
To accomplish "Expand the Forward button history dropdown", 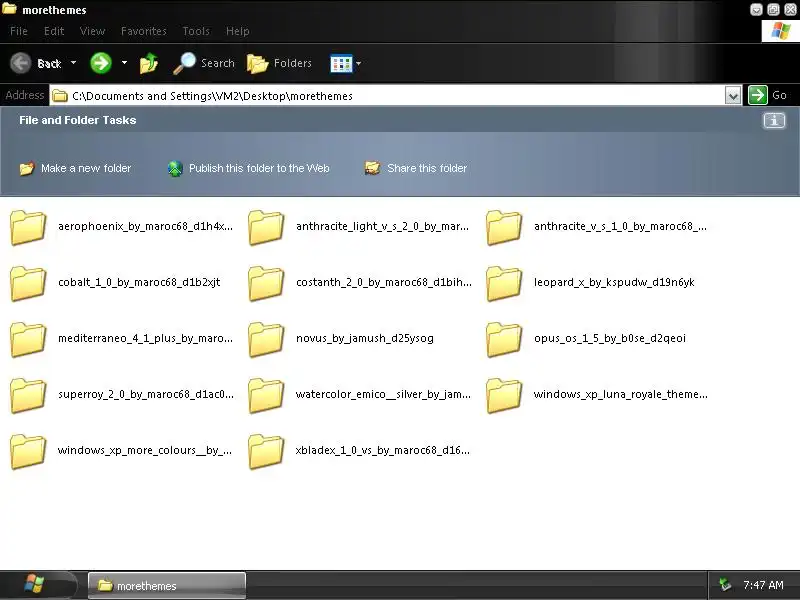I will [124, 63].
